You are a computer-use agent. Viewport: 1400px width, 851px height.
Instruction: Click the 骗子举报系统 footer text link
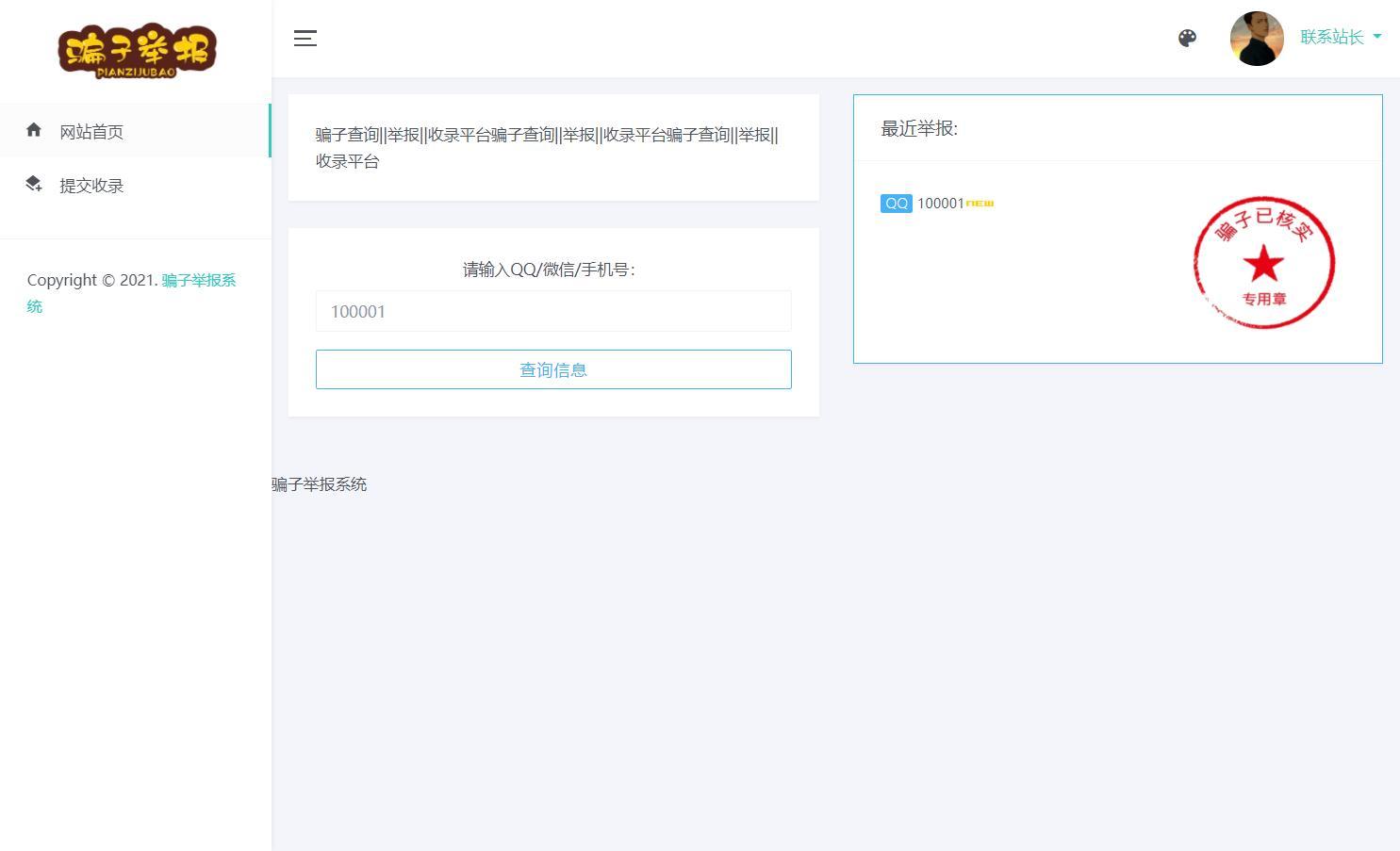point(318,484)
